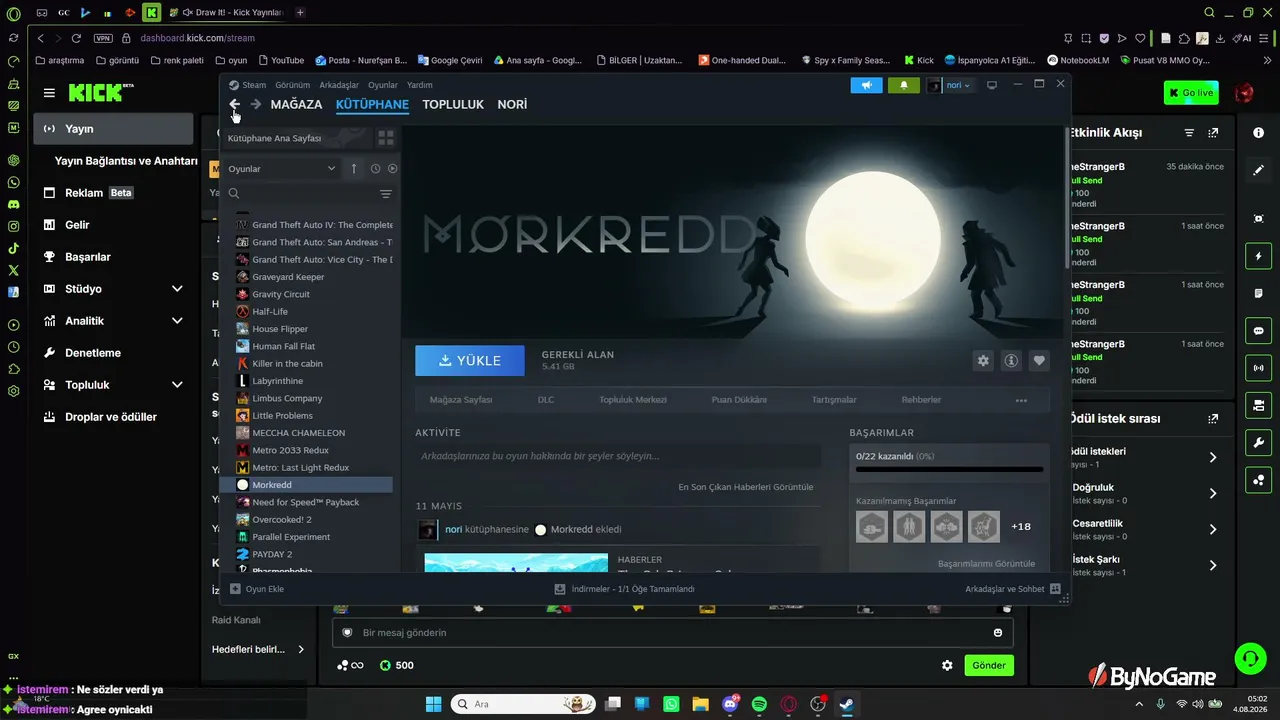
Task: Open Morkredd game settings gear
Action: click(x=983, y=361)
